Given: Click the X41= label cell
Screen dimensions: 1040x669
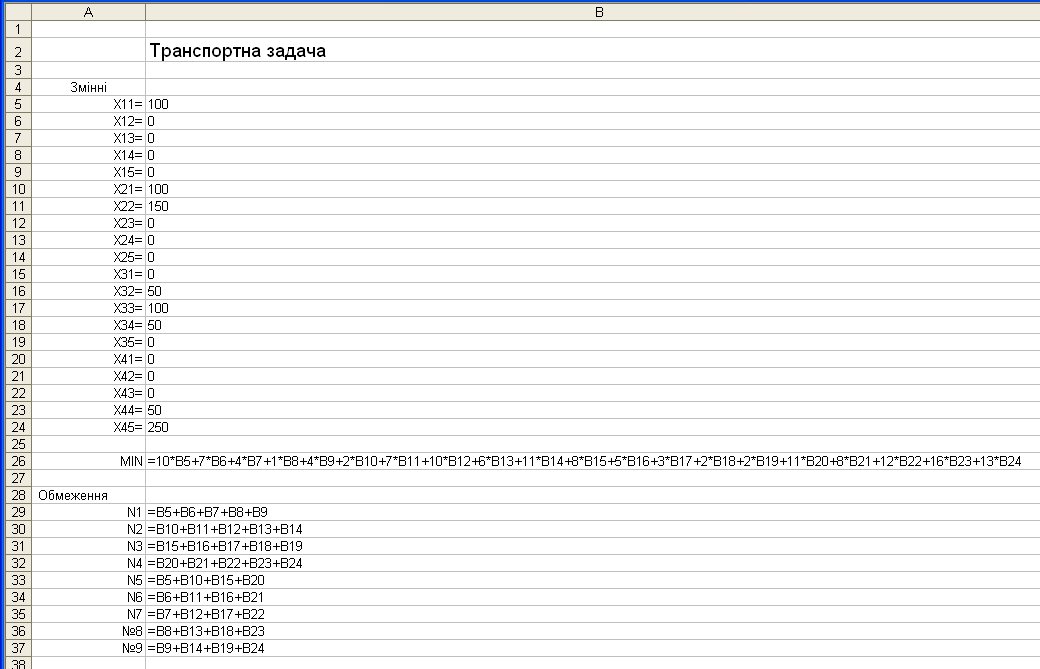Looking at the screenshot, I should 88,359.
